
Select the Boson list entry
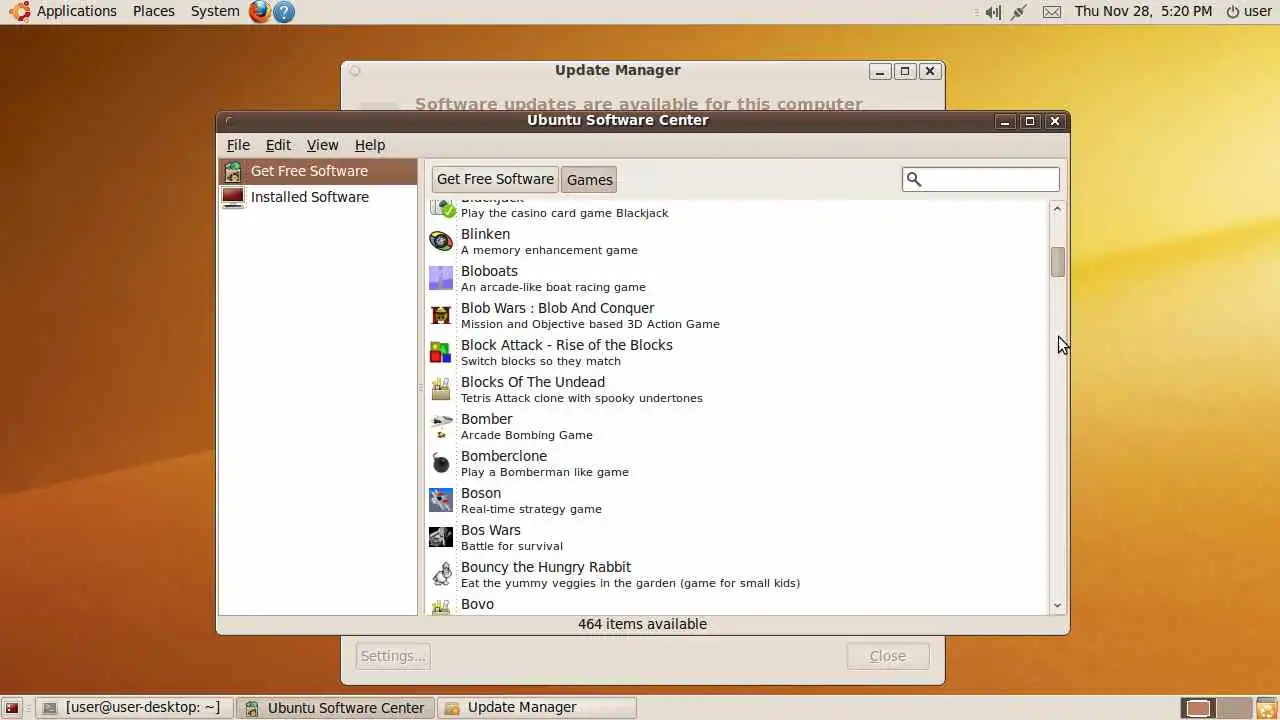[737, 500]
